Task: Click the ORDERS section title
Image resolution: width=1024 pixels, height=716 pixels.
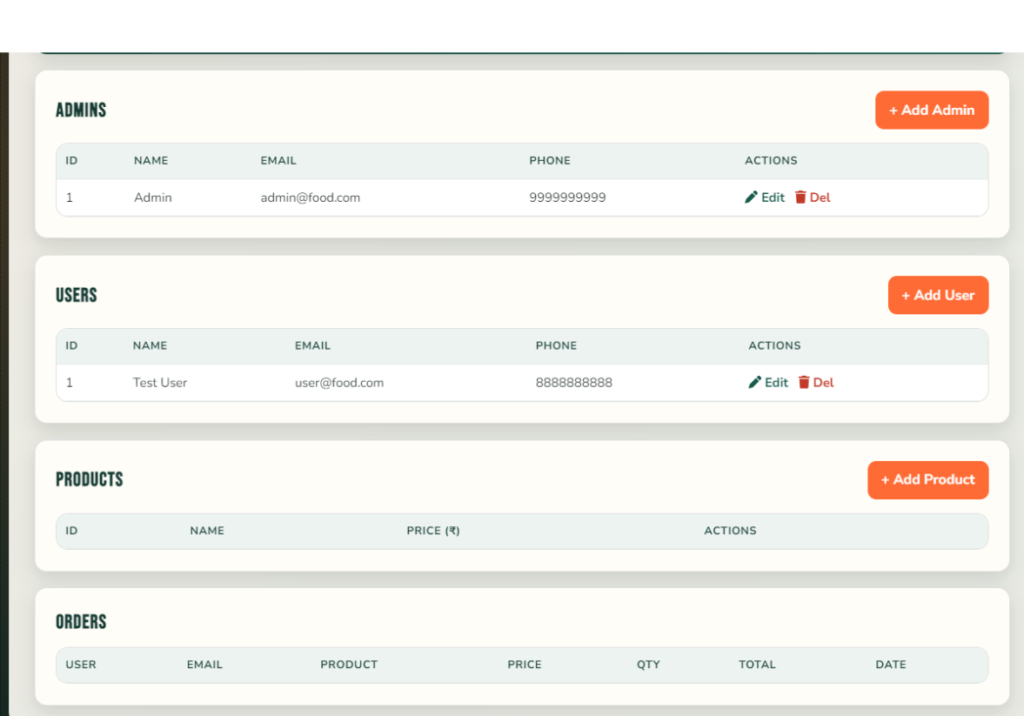Action: point(80,621)
